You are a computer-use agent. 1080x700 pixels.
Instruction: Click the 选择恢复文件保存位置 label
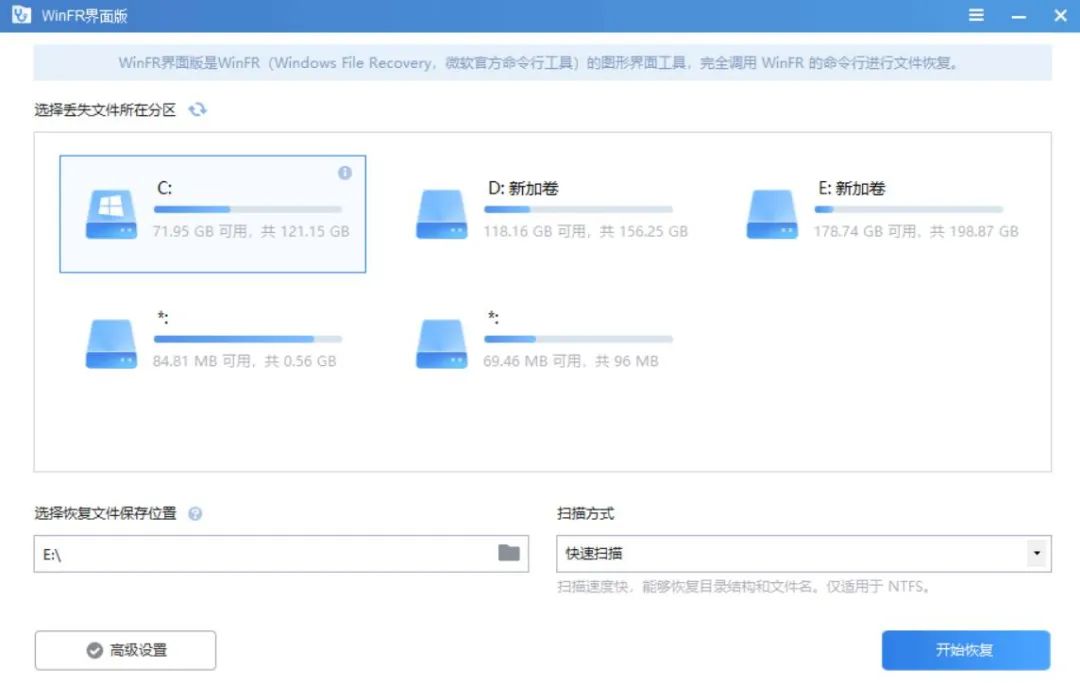point(105,513)
